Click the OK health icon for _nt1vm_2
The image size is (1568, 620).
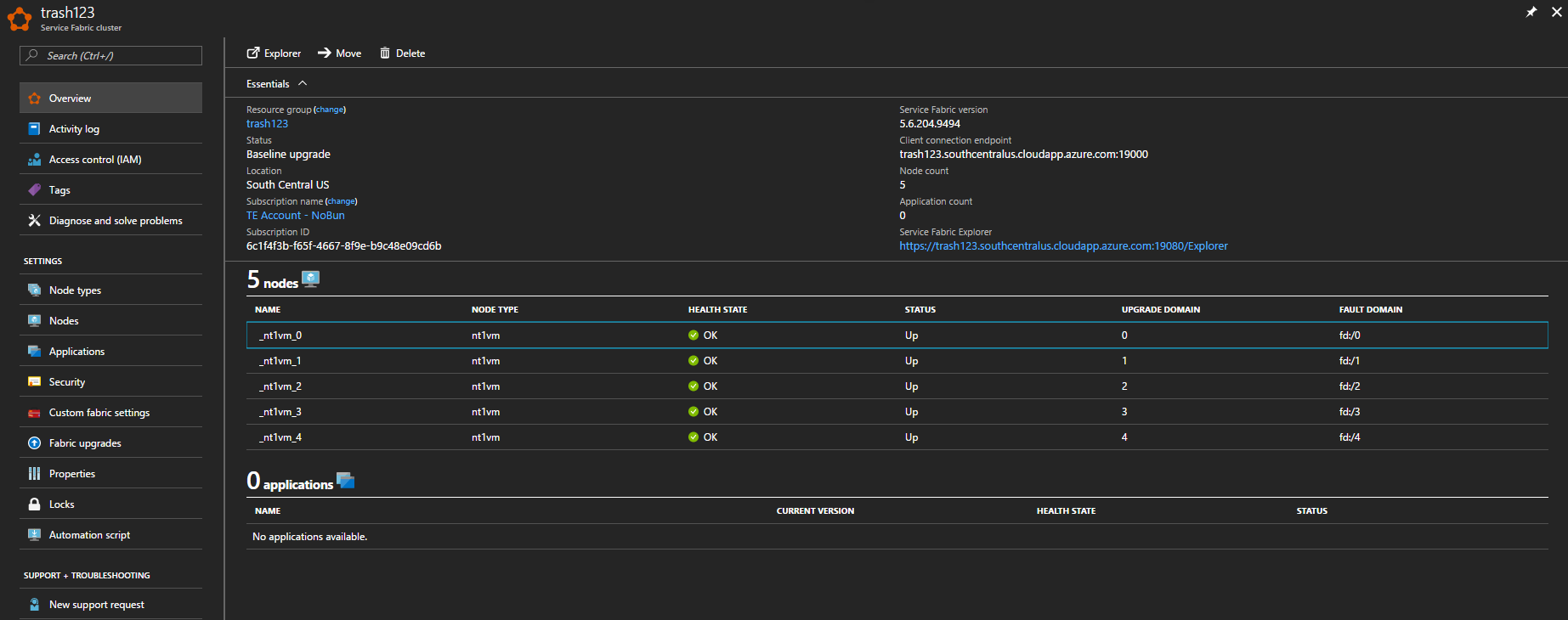tap(693, 386)
